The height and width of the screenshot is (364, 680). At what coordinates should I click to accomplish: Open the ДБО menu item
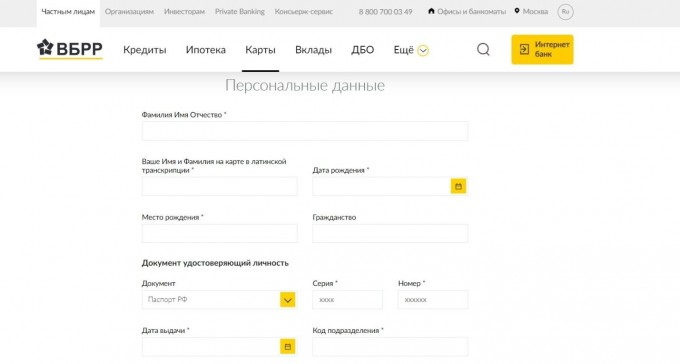point(363,50)
